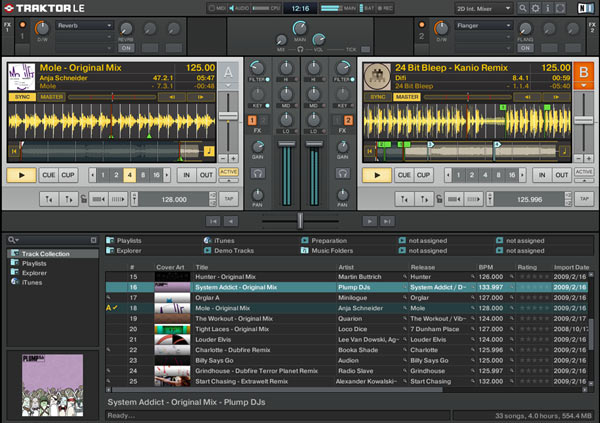Open the Flanger effect selector dropdown
Image resolution: width=600 pixels, height=423 pixels.
pyautogui.click(x=484, y=26)
